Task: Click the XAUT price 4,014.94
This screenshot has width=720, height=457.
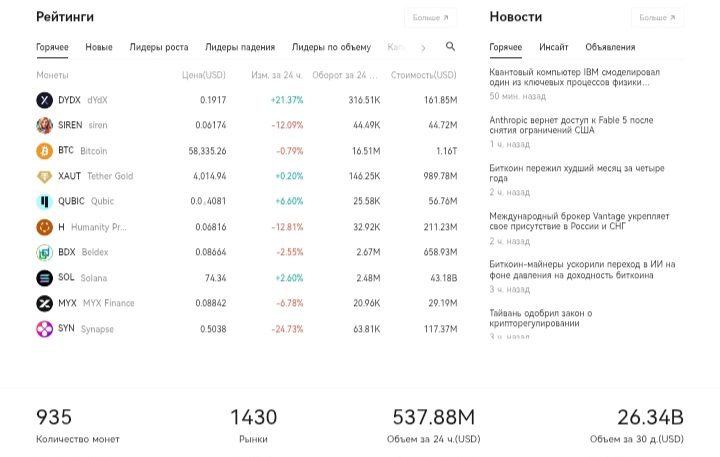Action: point(209,176)
